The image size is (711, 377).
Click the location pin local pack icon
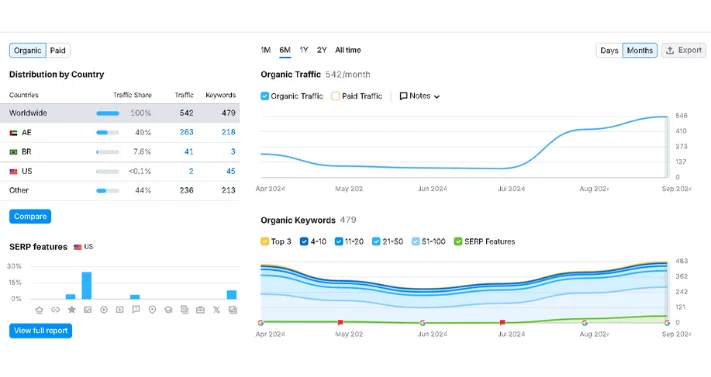pos(152,310)
